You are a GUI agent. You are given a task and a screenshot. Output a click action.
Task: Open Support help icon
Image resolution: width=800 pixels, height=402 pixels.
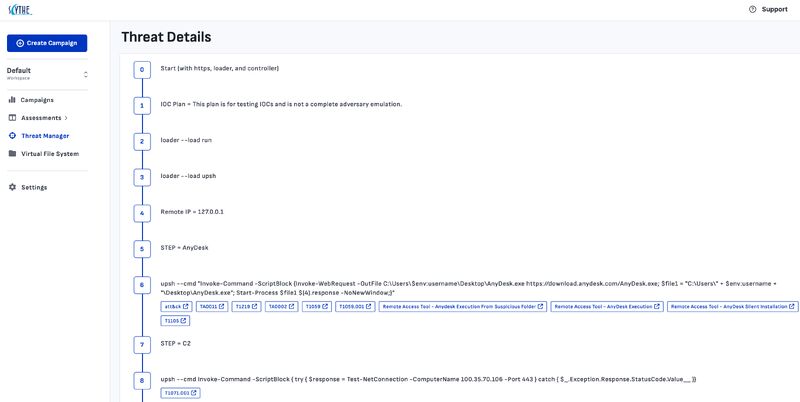(x=752, y=9)
